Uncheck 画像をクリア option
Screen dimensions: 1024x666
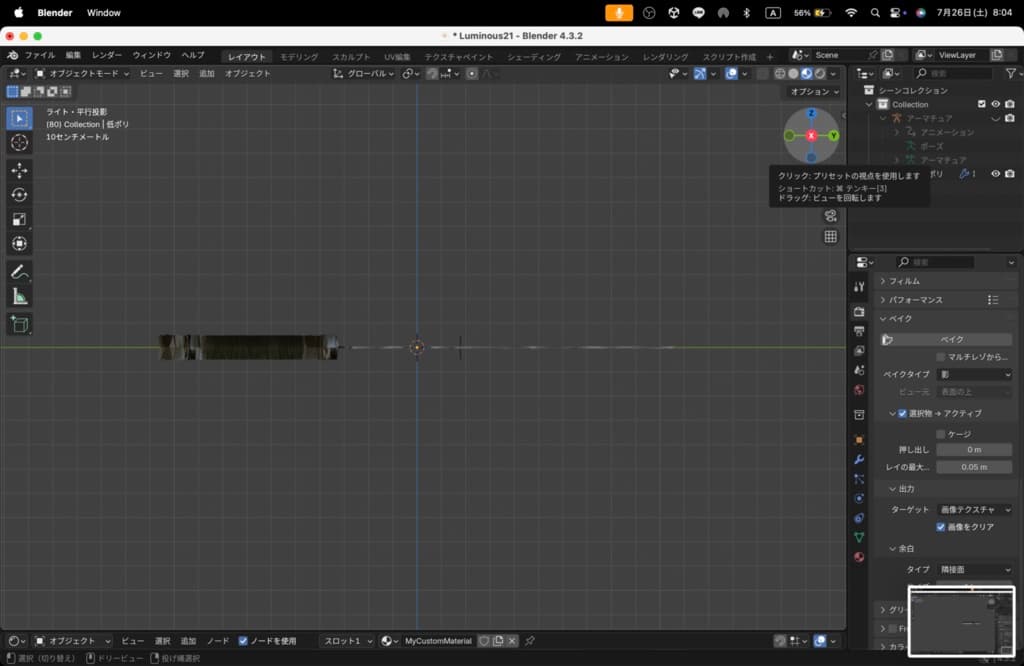click(x=941, y=527)
